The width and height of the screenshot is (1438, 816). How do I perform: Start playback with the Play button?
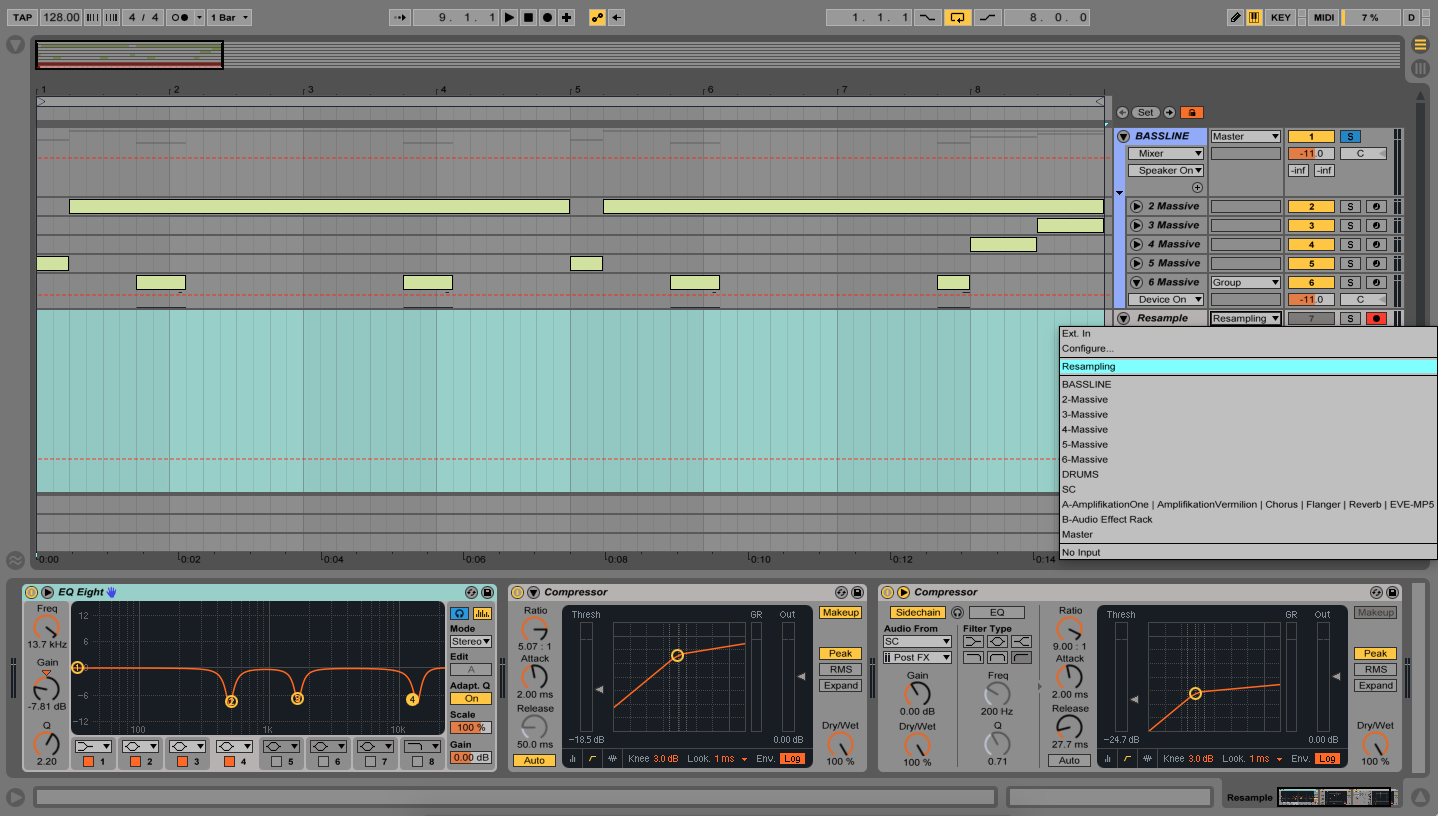coord(509,17)
